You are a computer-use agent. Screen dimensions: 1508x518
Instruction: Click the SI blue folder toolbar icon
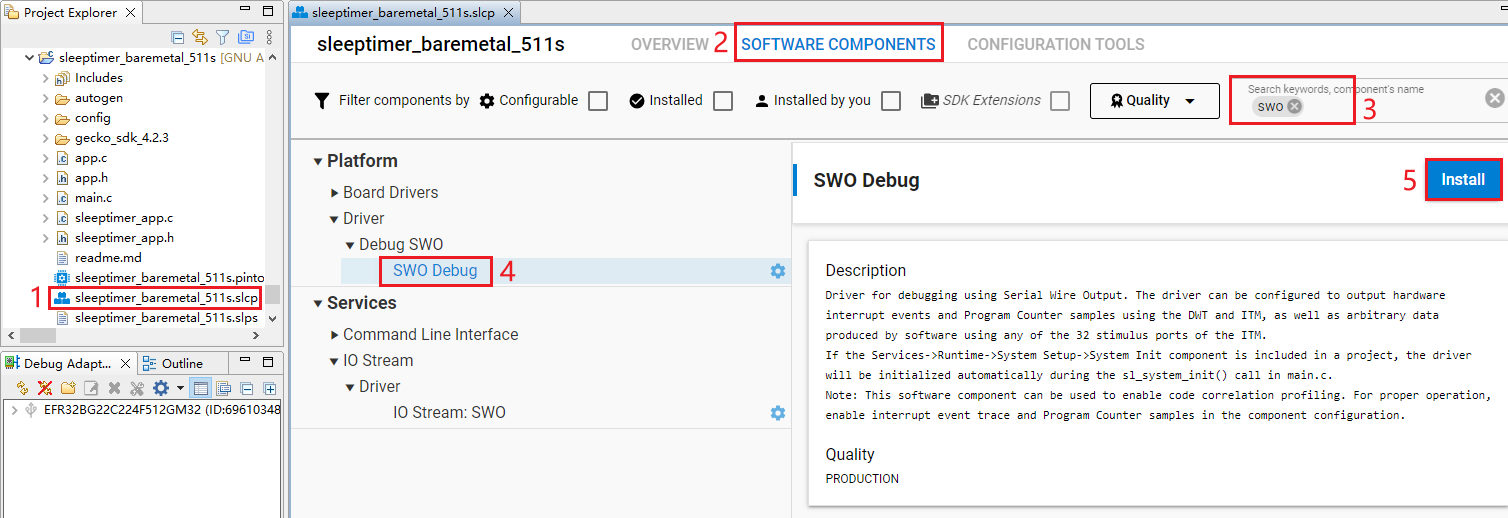(245, 38)
